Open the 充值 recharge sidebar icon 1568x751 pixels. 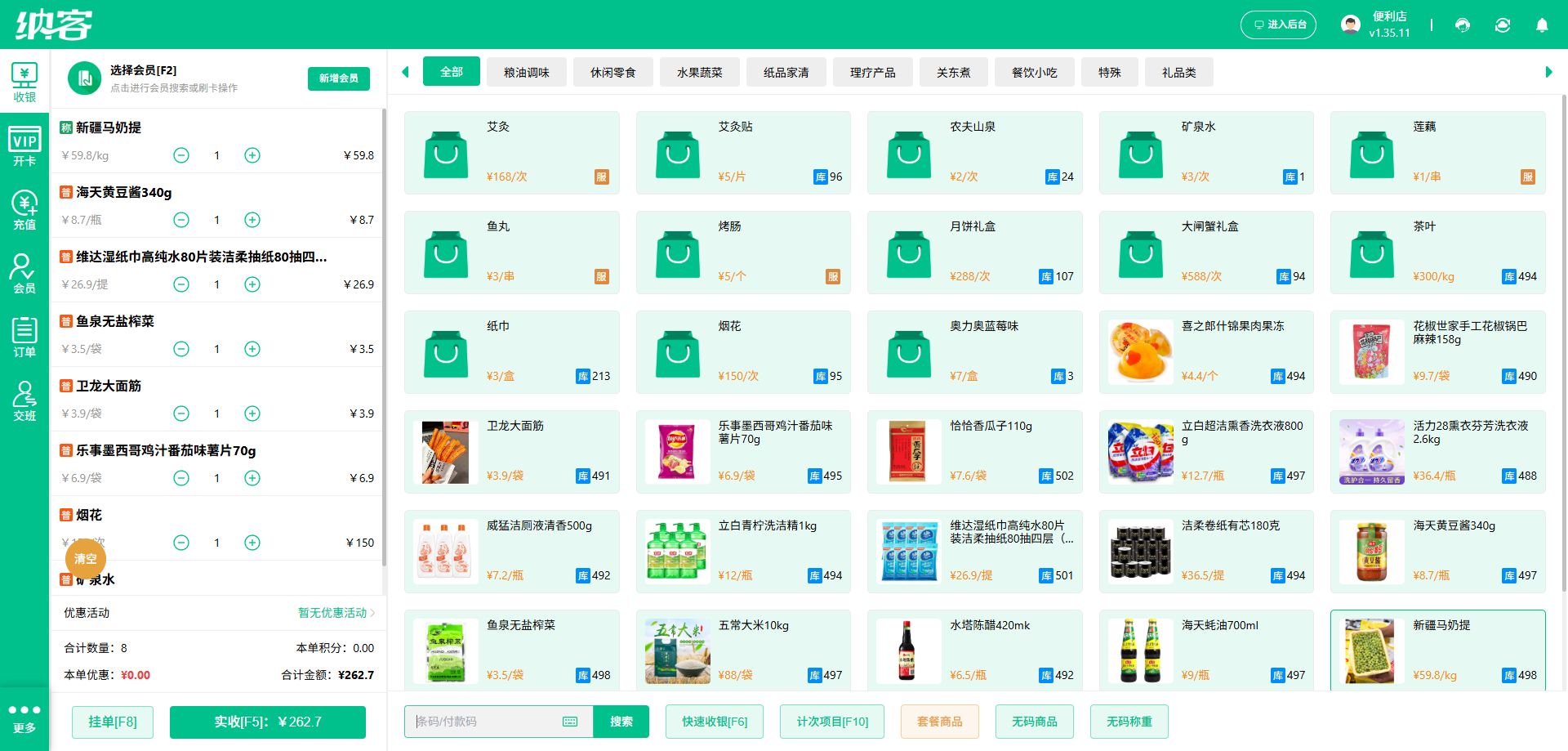pos(24,210)
